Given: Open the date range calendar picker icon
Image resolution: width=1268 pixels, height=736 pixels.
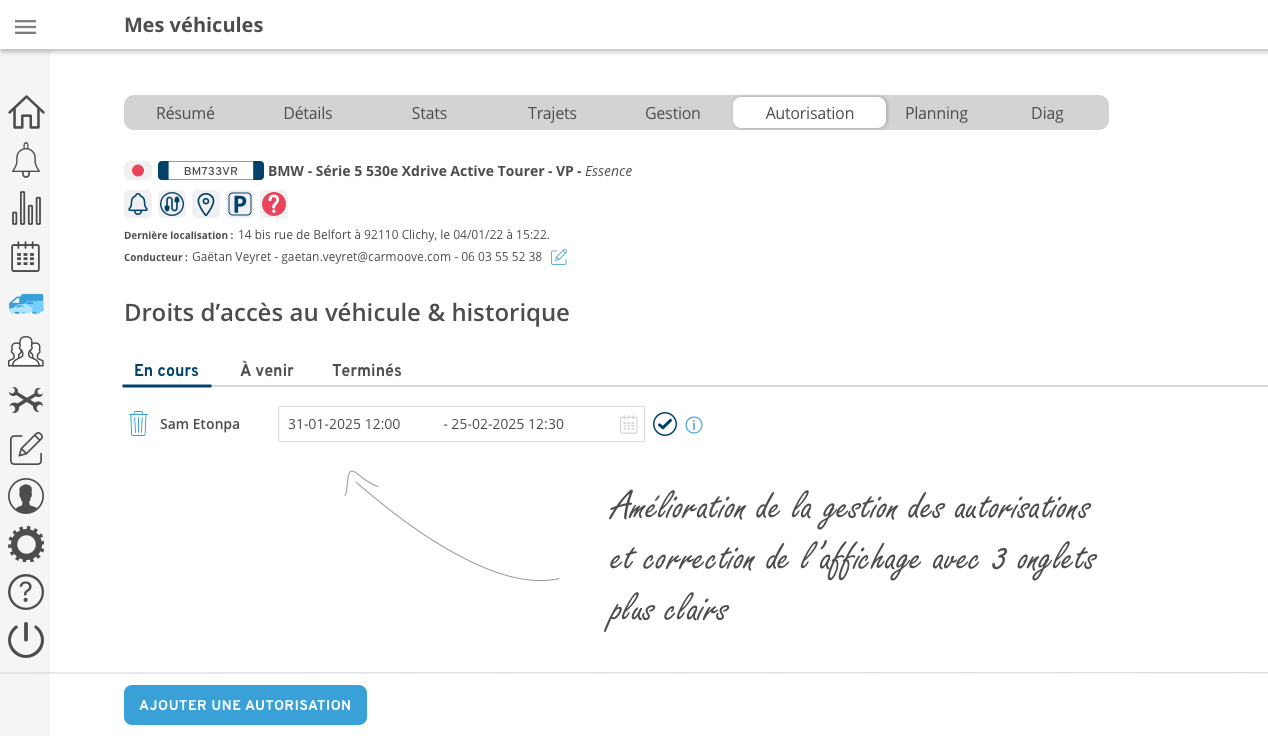Looking at the screenshot, I should point(628,424).
